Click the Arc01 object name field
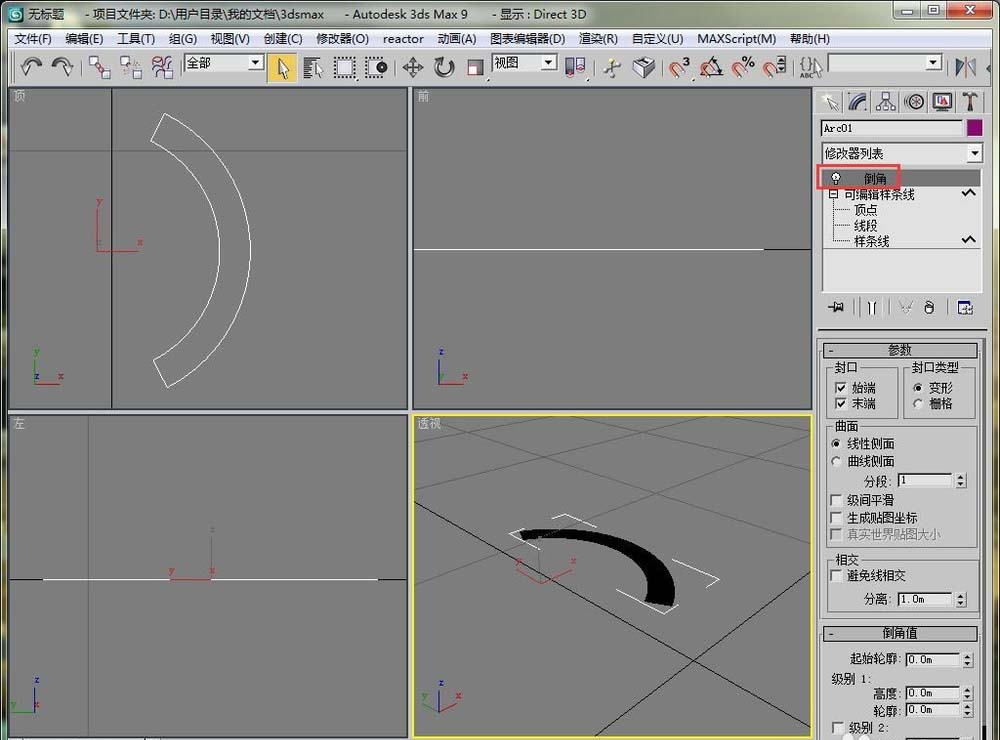The image size is (1000, 740). tap(891, 128)
